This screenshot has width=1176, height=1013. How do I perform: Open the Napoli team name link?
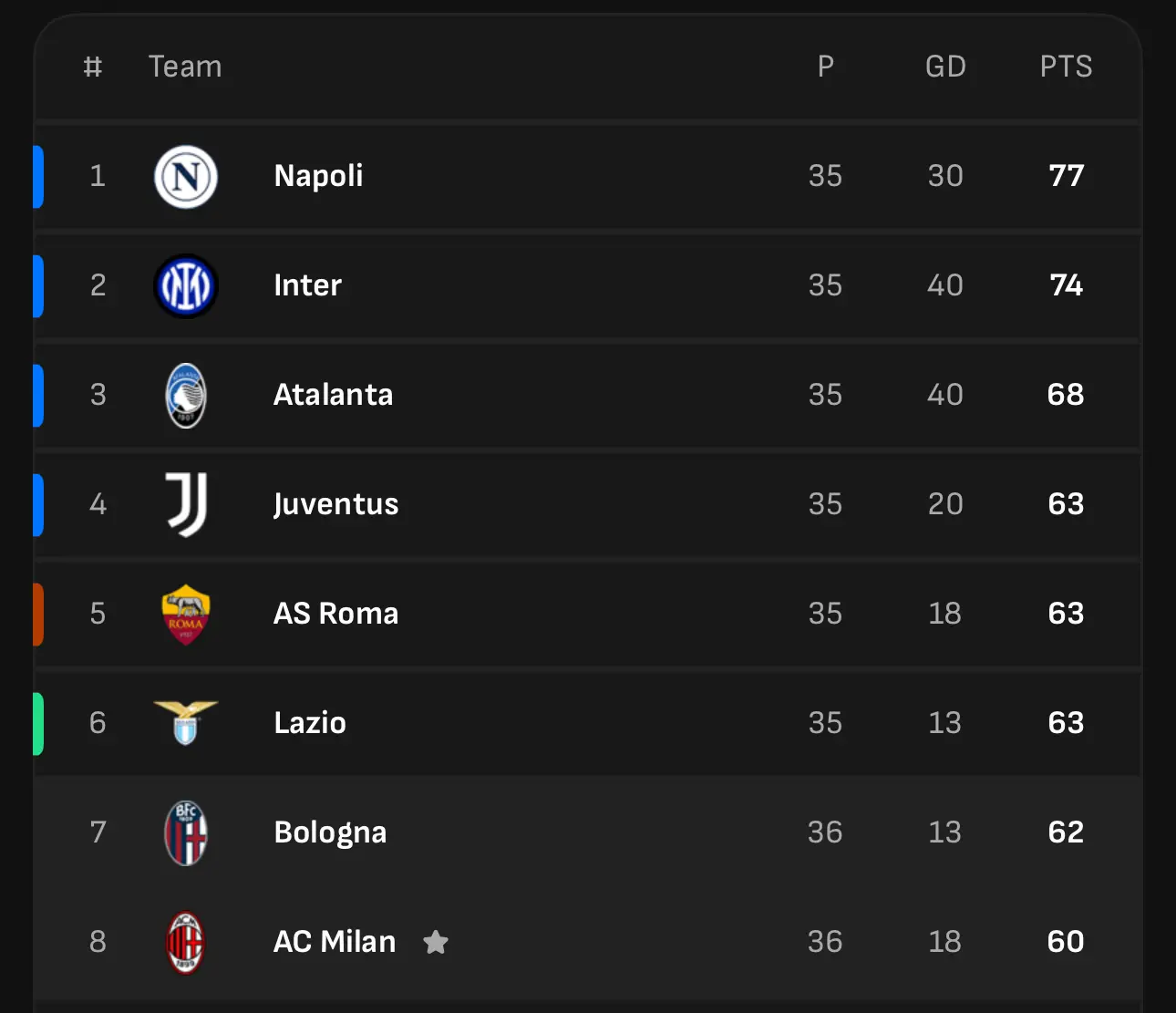coord(318,176)
